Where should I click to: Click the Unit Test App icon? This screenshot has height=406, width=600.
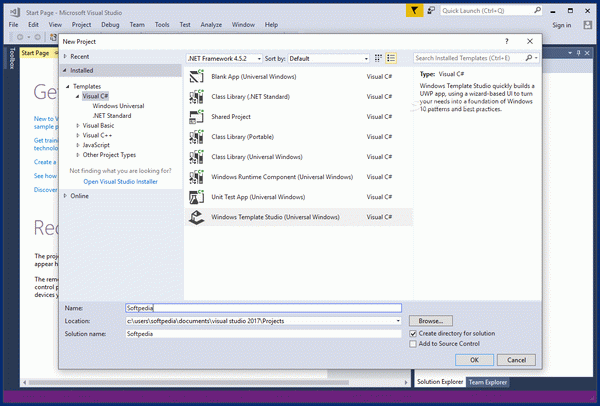[197, 197]
